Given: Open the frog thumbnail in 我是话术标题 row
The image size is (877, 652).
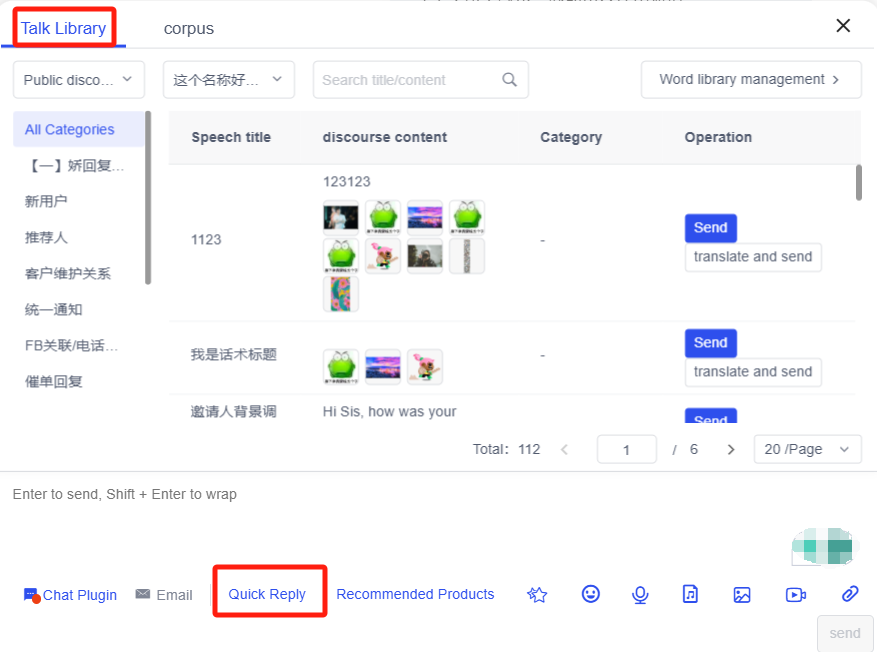Looking at the screenshot, I should point(341,367).
